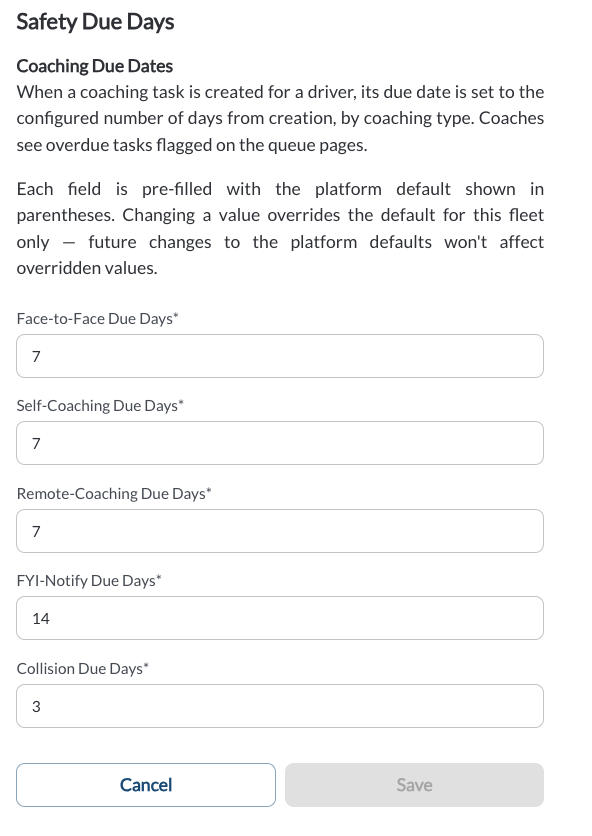
Task: Click the 'Self-Coaching Due Days' label text
Action: tap(97, 406)
